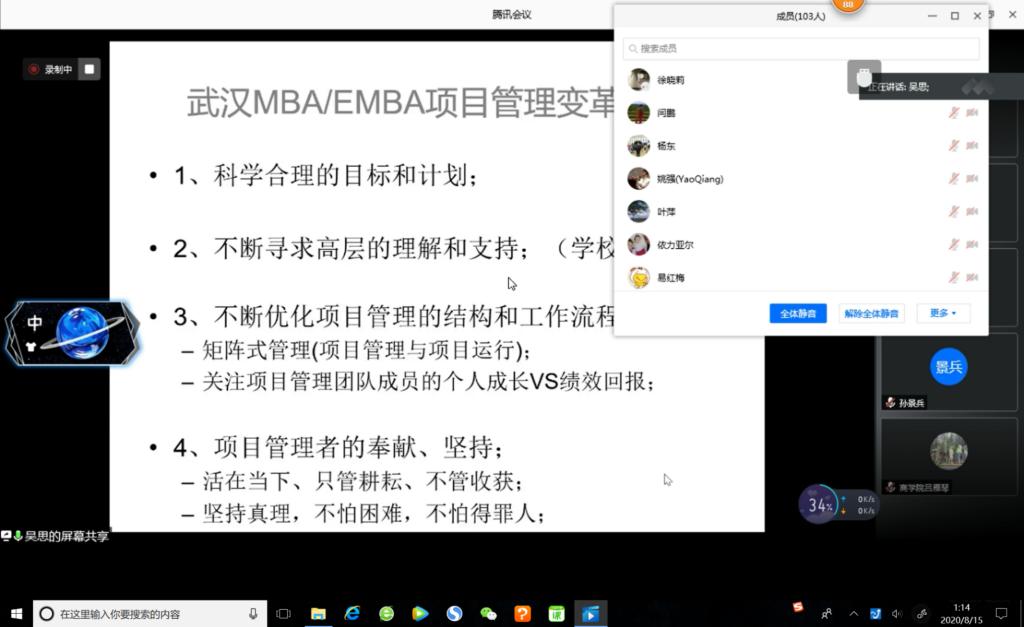Click the blue planet icon on the floating bar
The height and width of the screenshot is (627, 1024).
click(83, 332)
